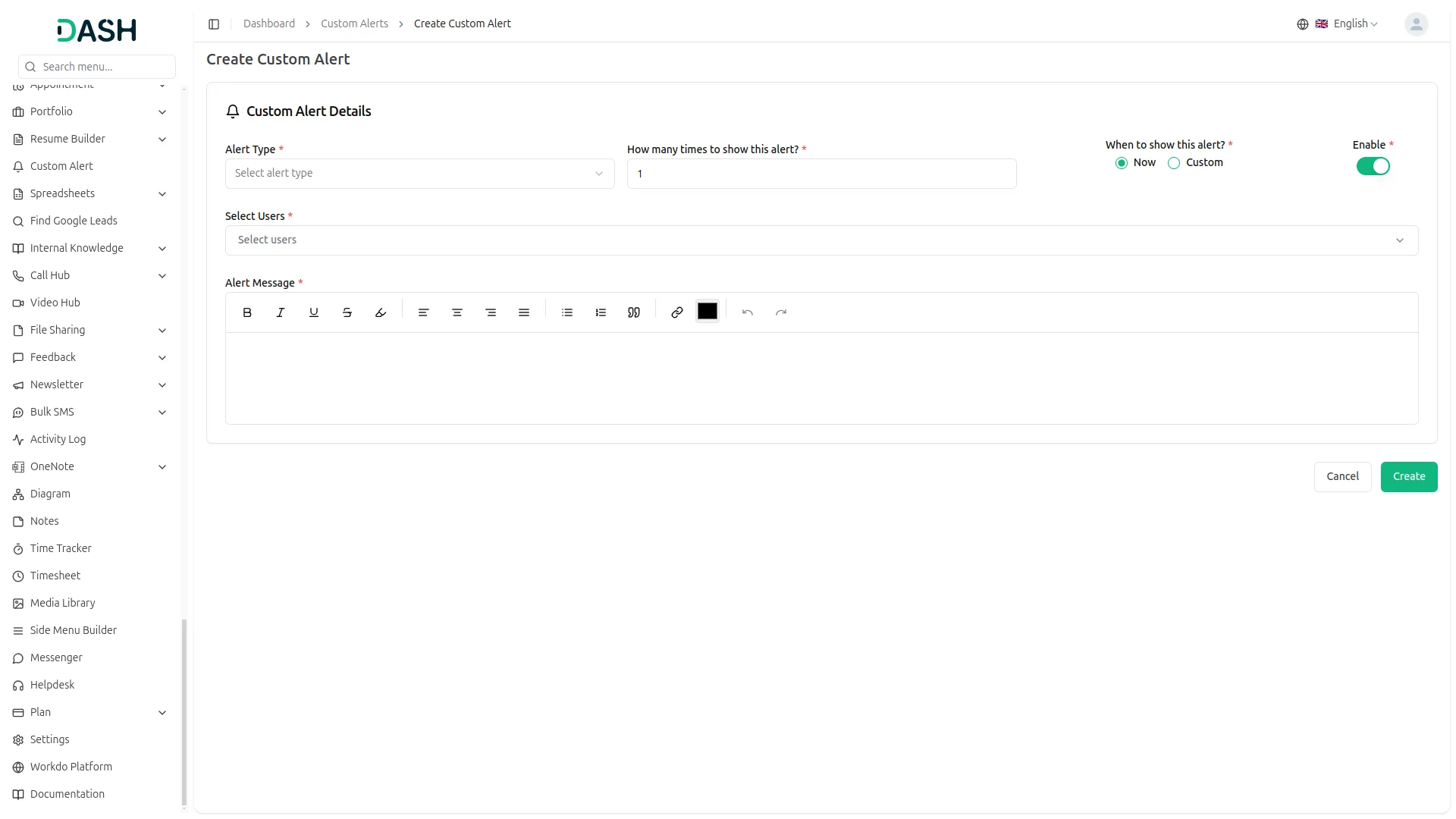
Task: Choose the Custom timing radio button
Action: tap(1174, 163)
